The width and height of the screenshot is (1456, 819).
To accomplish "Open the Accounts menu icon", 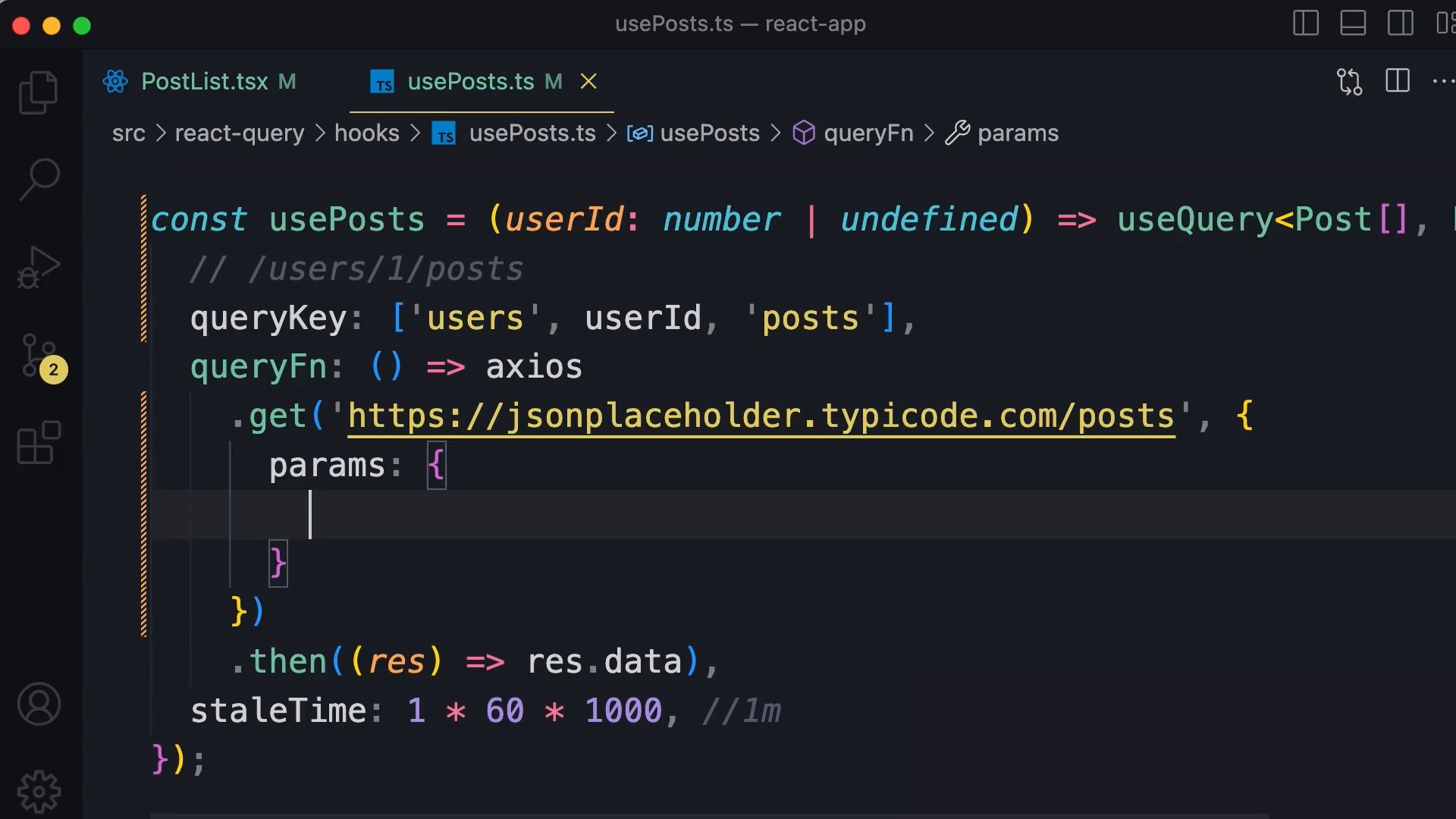I will tap(39, 704).
